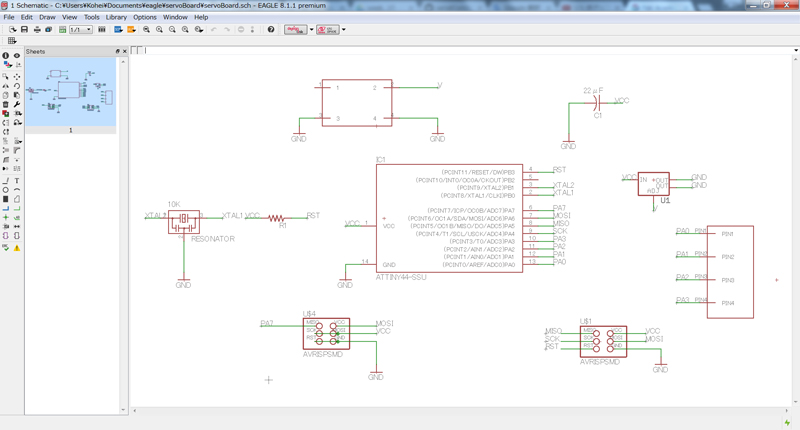Open the Draw menu

coord(47,17)
